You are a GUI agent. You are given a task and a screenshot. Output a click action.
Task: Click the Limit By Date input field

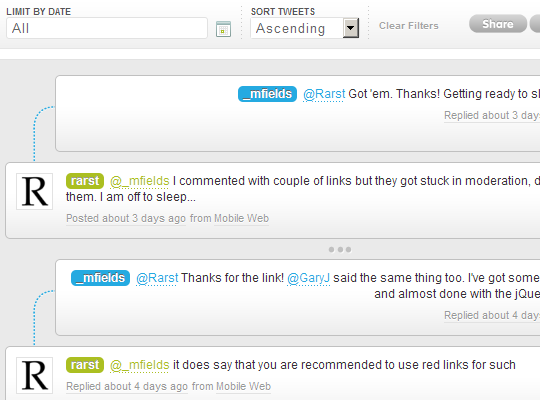point(107,28)
